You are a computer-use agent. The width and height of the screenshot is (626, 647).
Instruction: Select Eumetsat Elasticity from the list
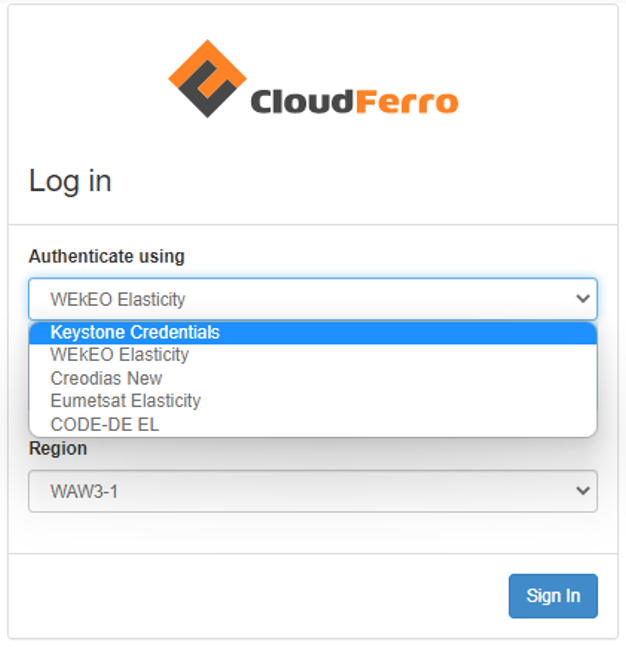point(125,401)
